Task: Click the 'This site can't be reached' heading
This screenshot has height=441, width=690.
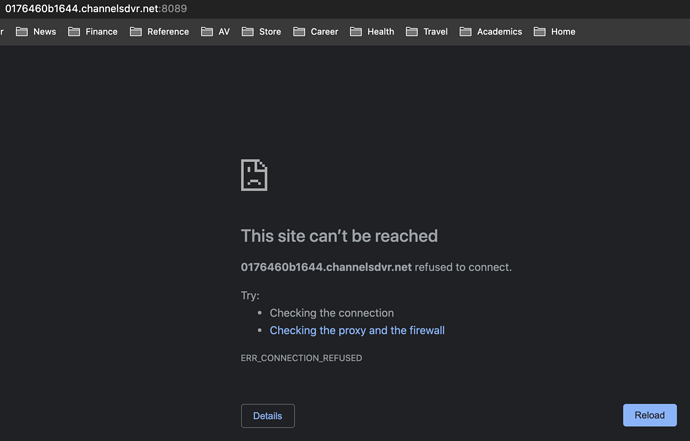Action: tap(339, 236)
